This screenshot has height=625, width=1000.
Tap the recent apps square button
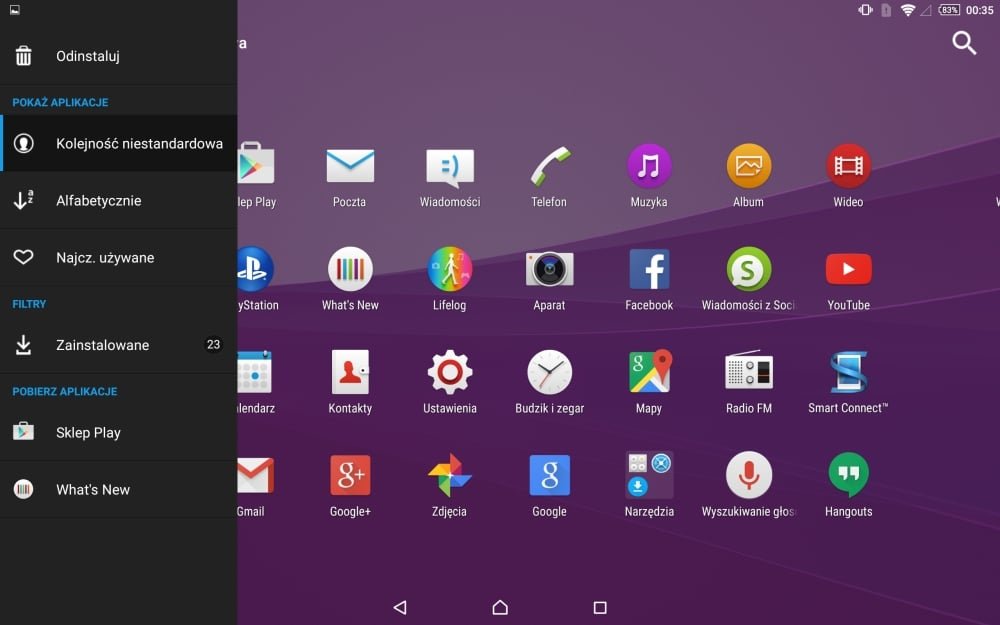click(600, 607)
